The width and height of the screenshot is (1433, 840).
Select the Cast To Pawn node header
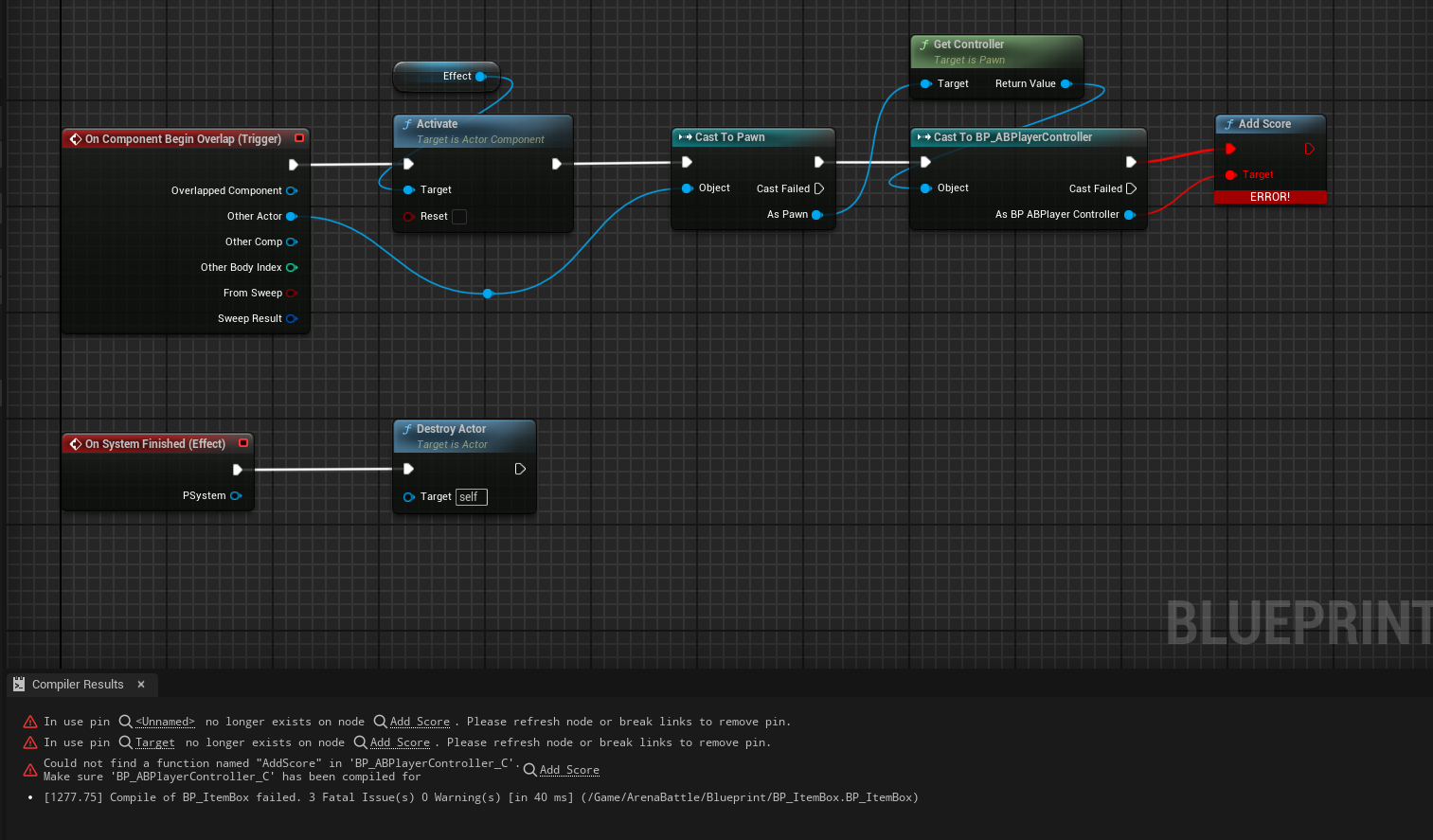(753, 137)
